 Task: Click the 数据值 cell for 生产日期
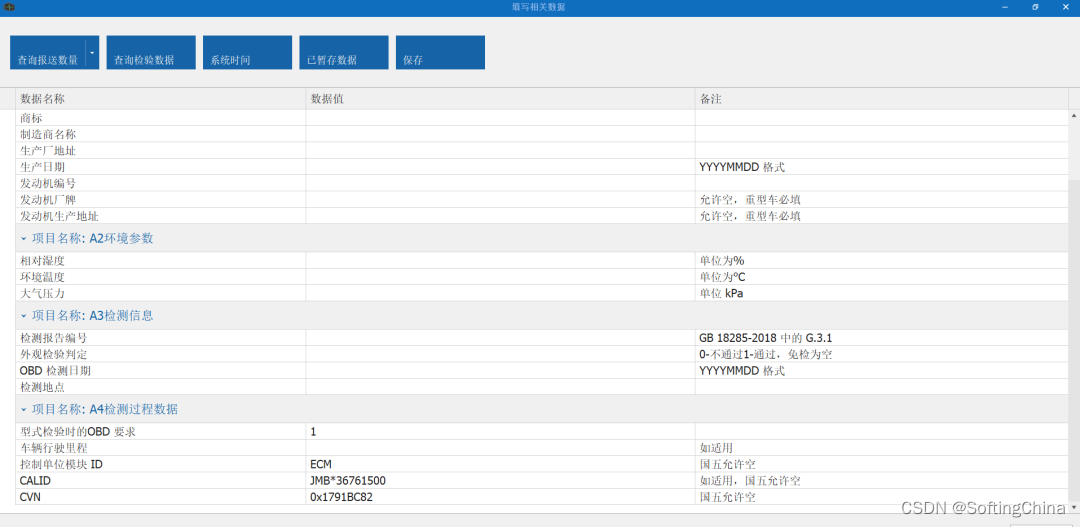pyautogui.click(x=500, y=167)
